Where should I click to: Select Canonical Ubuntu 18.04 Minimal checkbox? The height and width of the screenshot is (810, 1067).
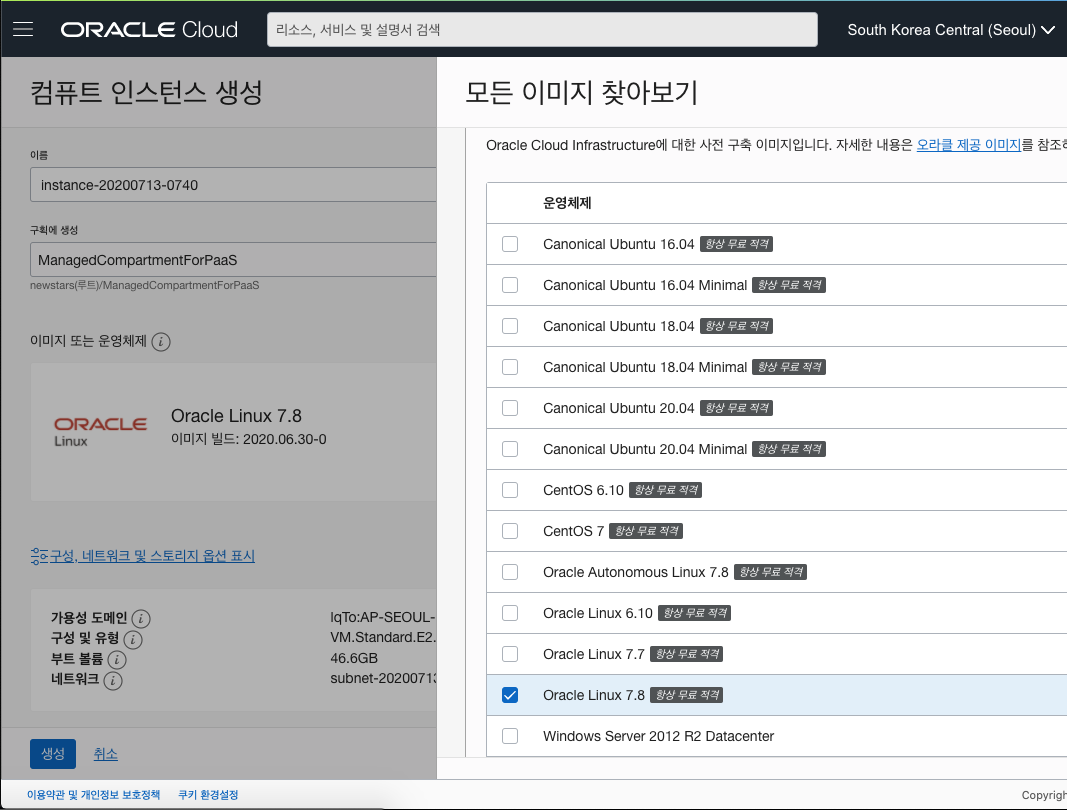510,367
